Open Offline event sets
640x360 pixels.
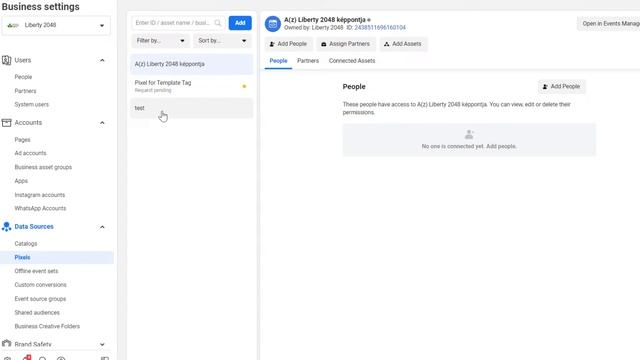tap(36, 271)
